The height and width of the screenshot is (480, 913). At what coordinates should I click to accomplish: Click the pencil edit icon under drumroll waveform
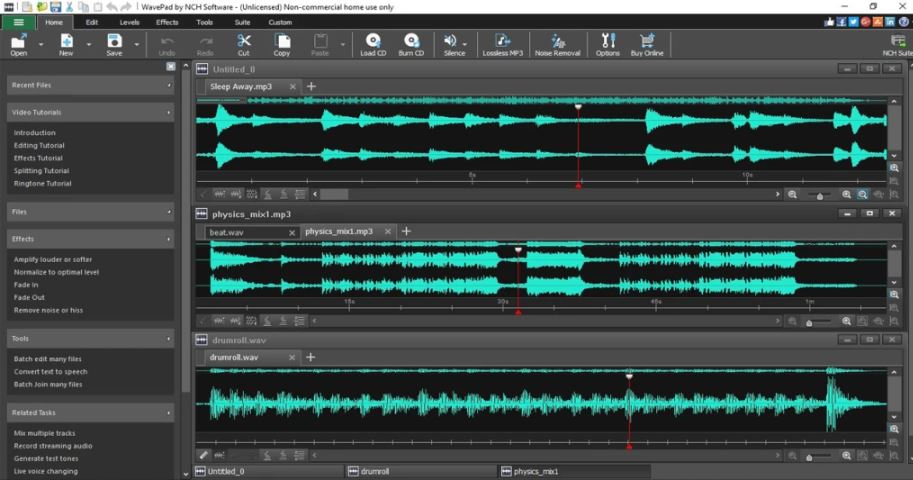pyautogui.click(x=203, y=455)
